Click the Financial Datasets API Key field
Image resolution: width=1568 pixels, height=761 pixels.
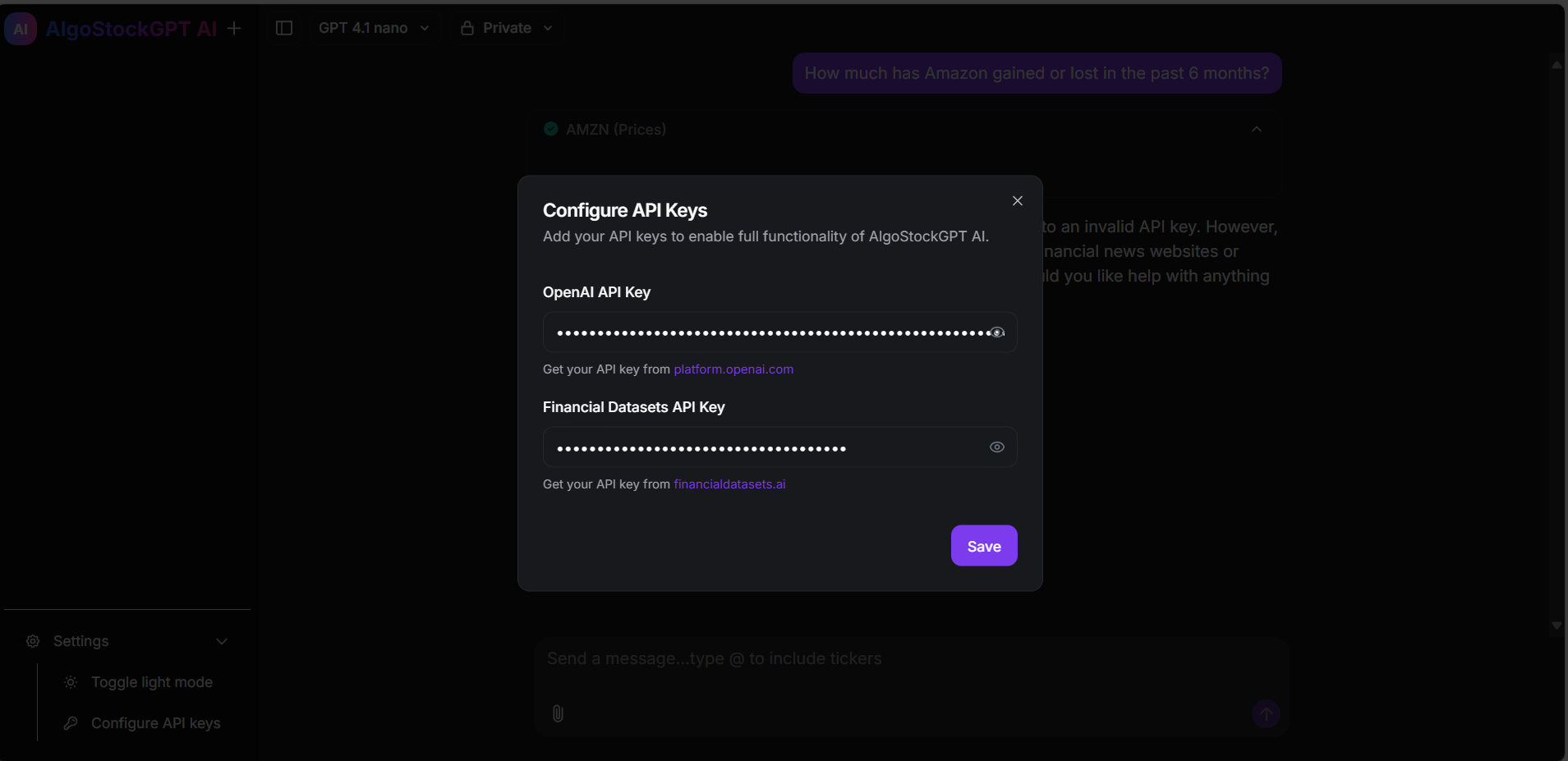pyautogui.click(x=780, y=447)
